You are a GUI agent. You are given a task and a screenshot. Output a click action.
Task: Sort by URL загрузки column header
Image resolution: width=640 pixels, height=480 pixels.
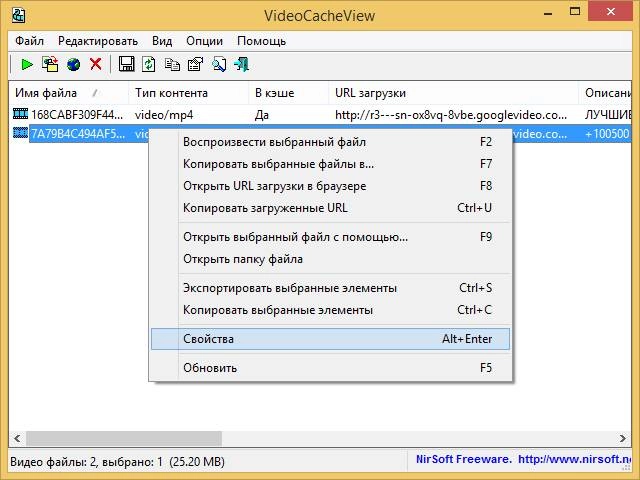tap(453, 93)
